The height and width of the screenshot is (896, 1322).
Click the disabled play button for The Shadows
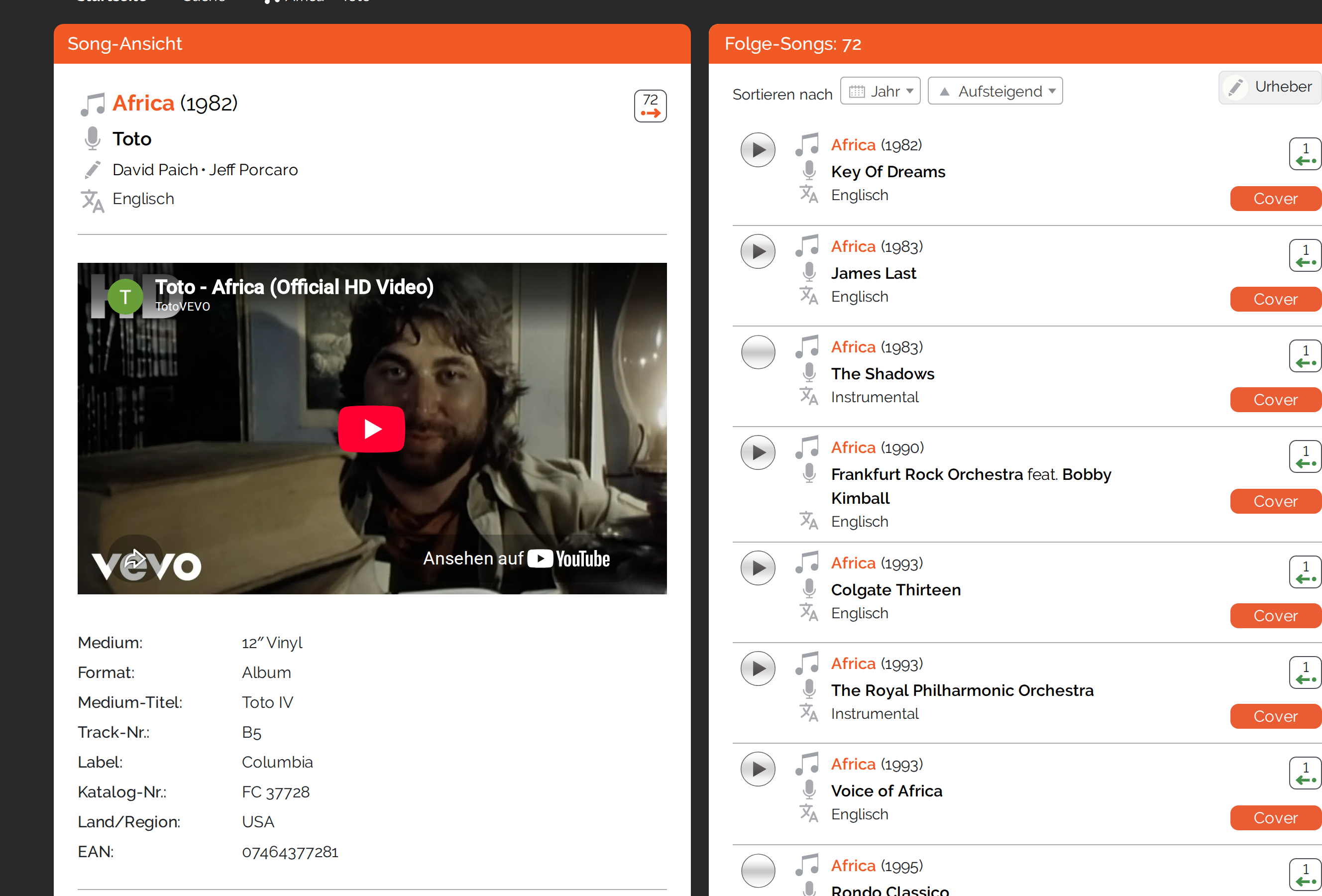(x=758, y=352)
